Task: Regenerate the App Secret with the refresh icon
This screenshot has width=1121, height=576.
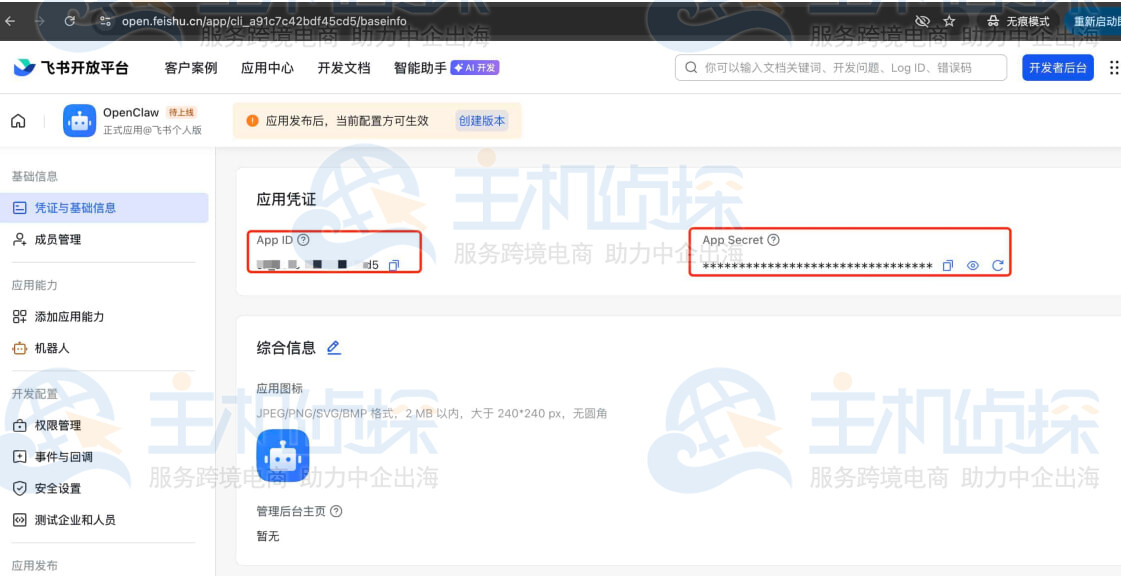Action: click(998, 266)
